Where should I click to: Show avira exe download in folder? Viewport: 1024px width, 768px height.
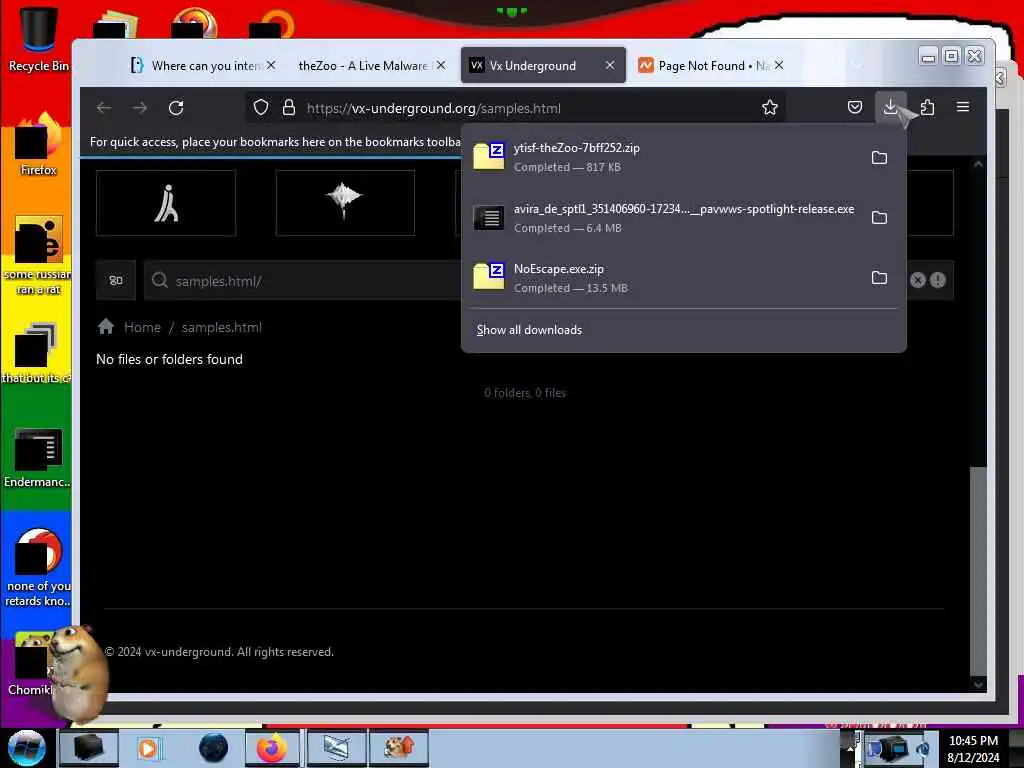(x=879, y=217)
